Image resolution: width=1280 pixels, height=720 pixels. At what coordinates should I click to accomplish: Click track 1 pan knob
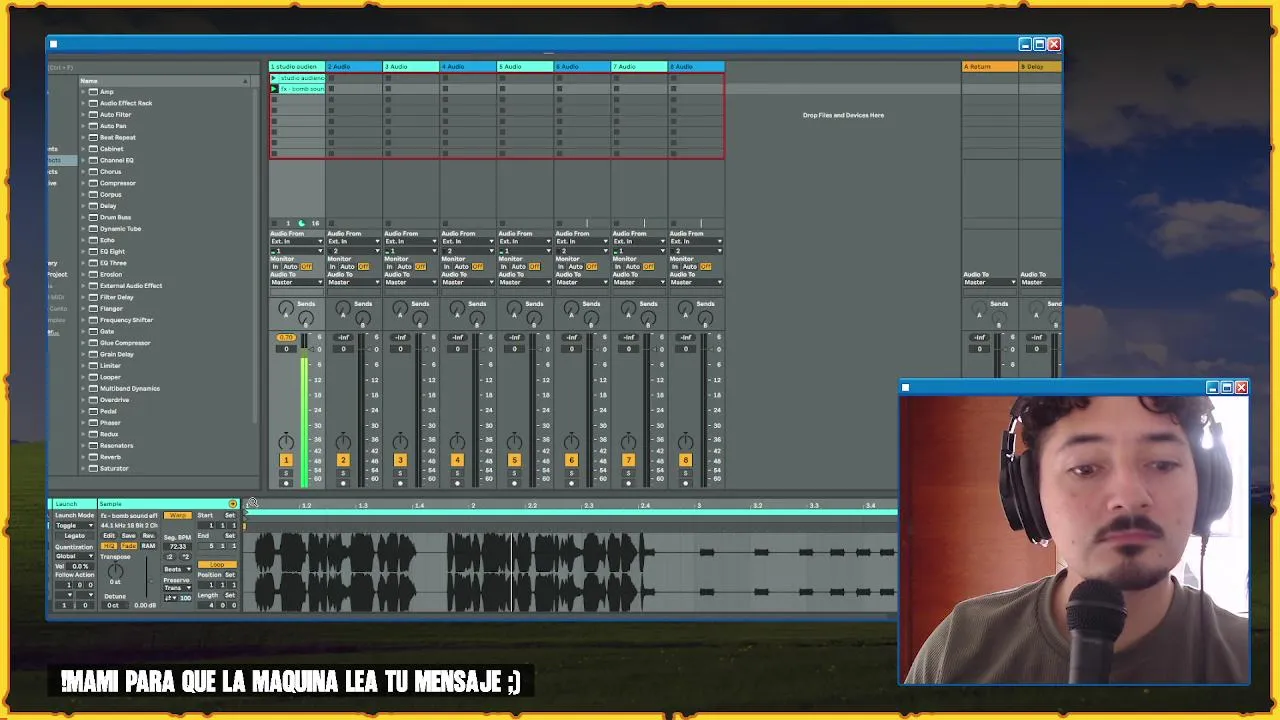coord(286,442)
